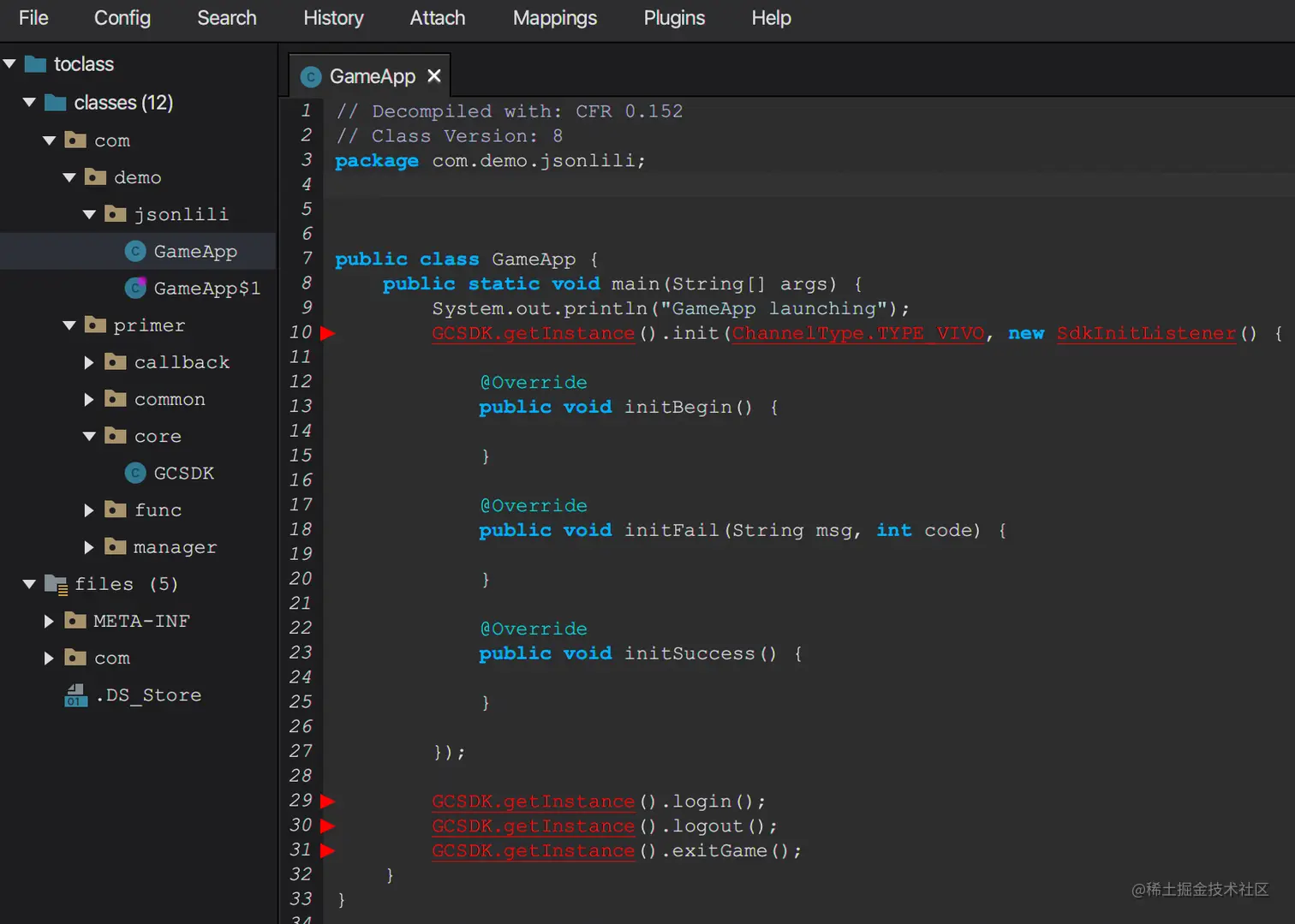
Task: Open the Mappings menu
Action: 554,18
